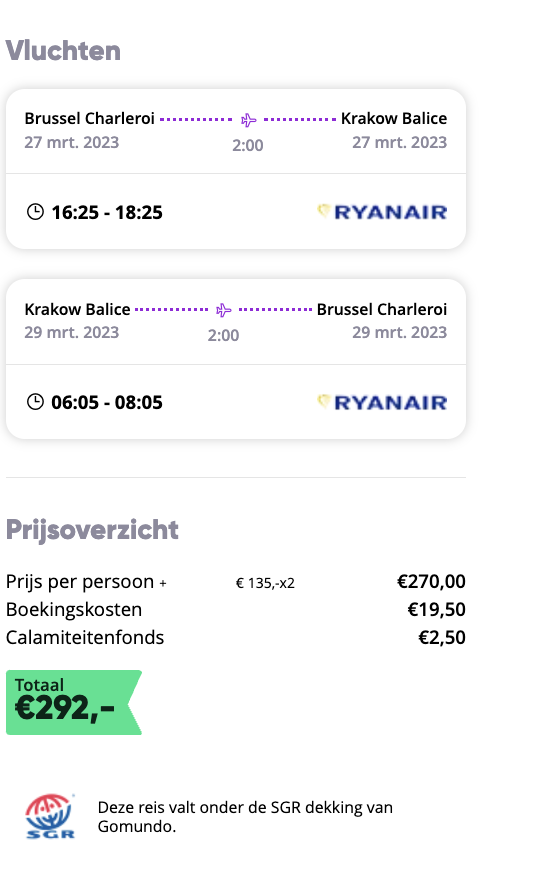Click the Ryanair logo on the outbound flight

pyautogui.click(x=382, y=212)
